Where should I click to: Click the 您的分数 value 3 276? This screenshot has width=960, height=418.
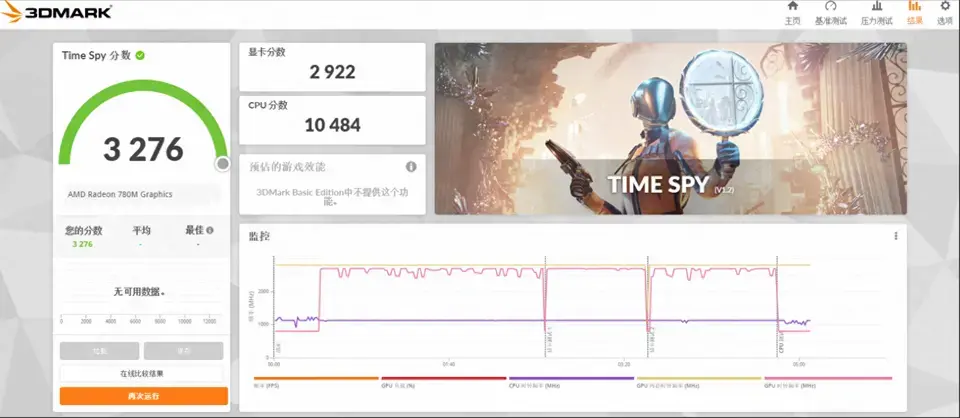tap(82, 244)
